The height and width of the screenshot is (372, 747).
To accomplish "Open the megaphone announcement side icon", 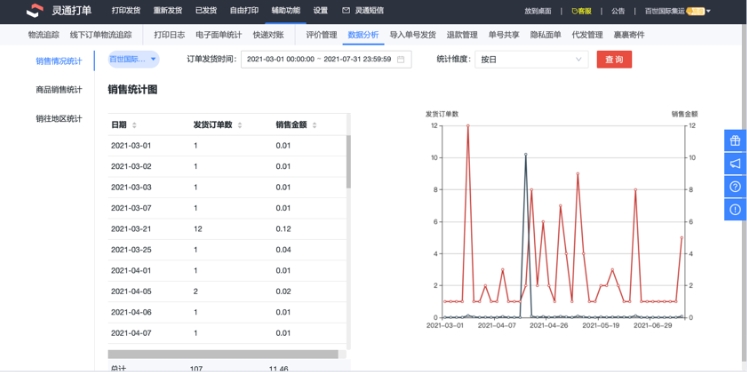I will pyautogui.click(x=735, y=163).
